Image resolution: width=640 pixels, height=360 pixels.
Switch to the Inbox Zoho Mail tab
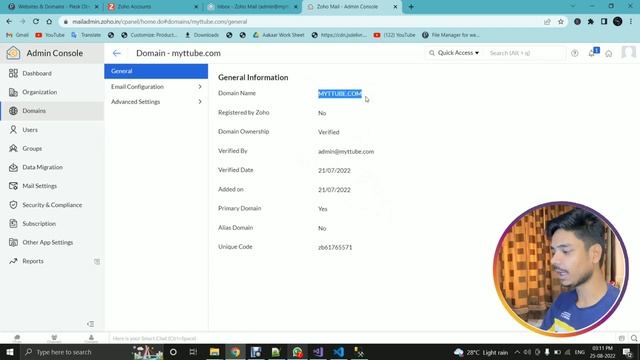[x=252, y=7]
